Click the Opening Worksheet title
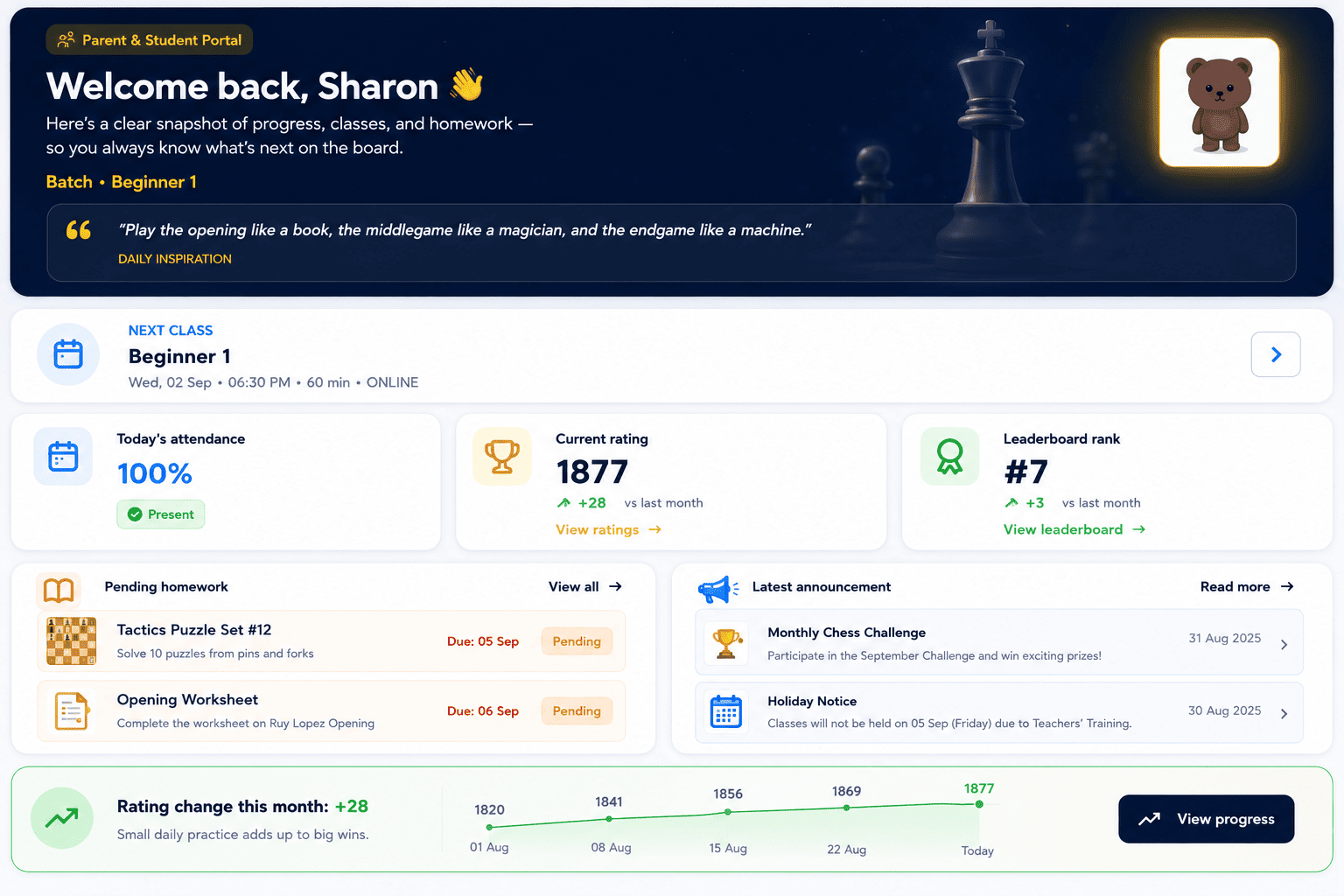The height and width of the screenshot is (896, 1344). tap(187, 700)
